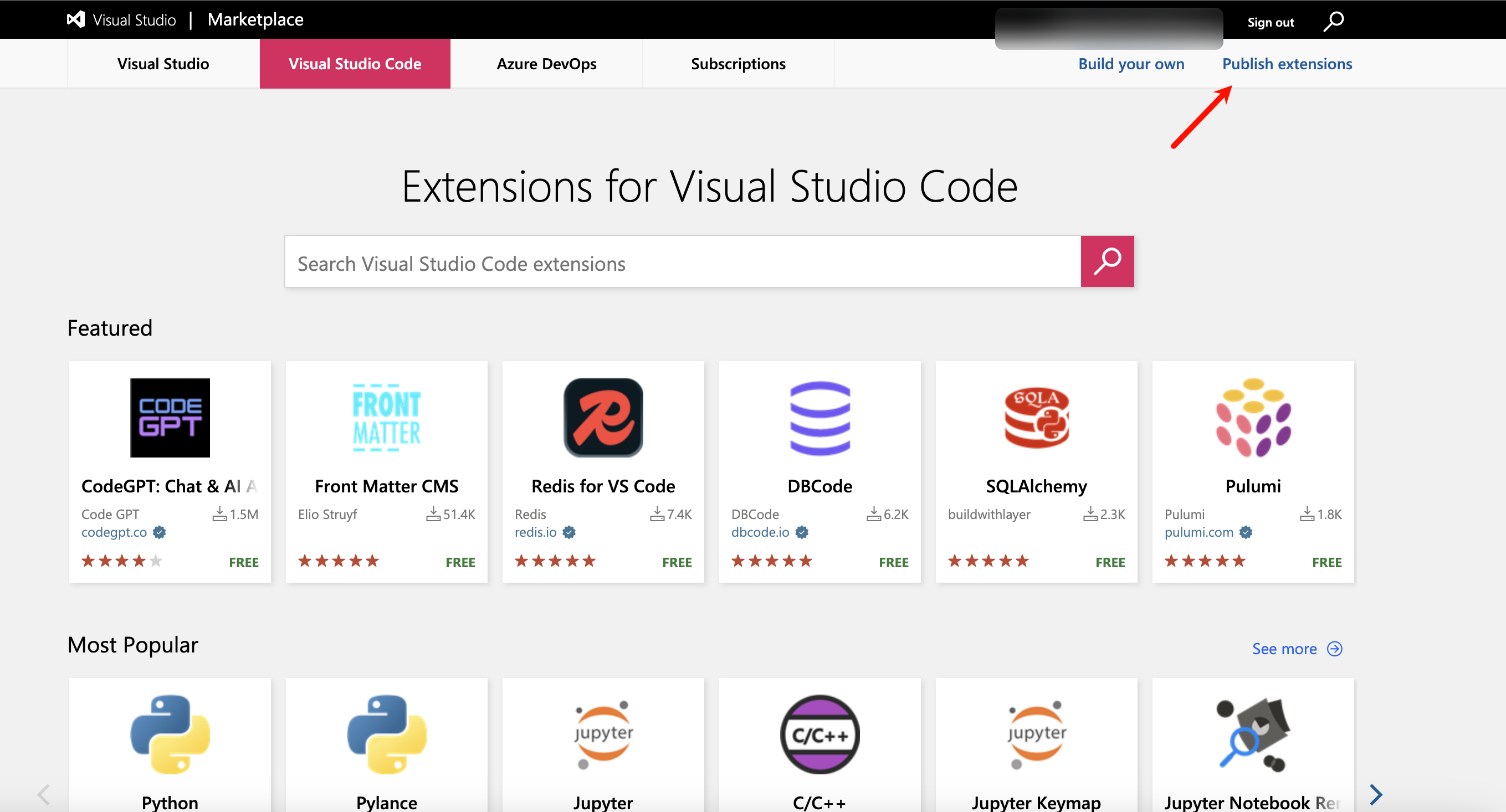
Task: Click the Build your own link
Action: coord(1131,64)
